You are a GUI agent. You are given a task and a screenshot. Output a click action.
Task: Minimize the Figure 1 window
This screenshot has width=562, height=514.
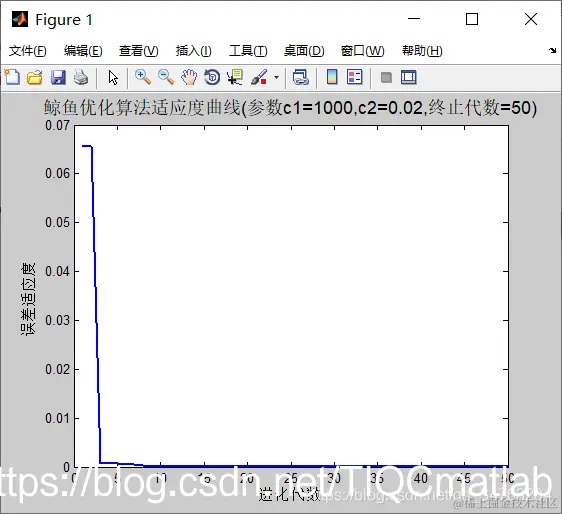[x=414, y=19]
